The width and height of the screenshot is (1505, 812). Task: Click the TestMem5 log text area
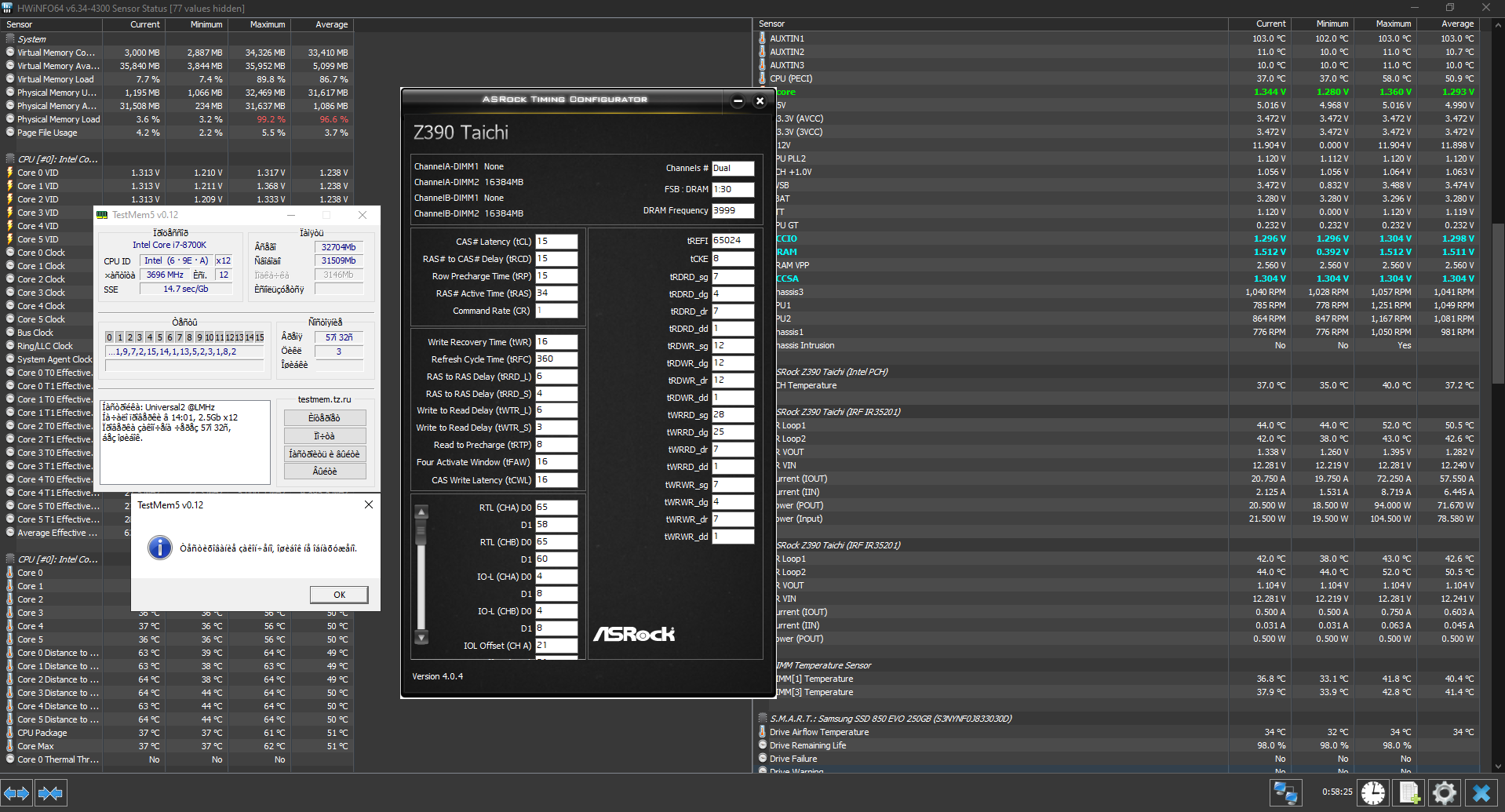(185, 442)
